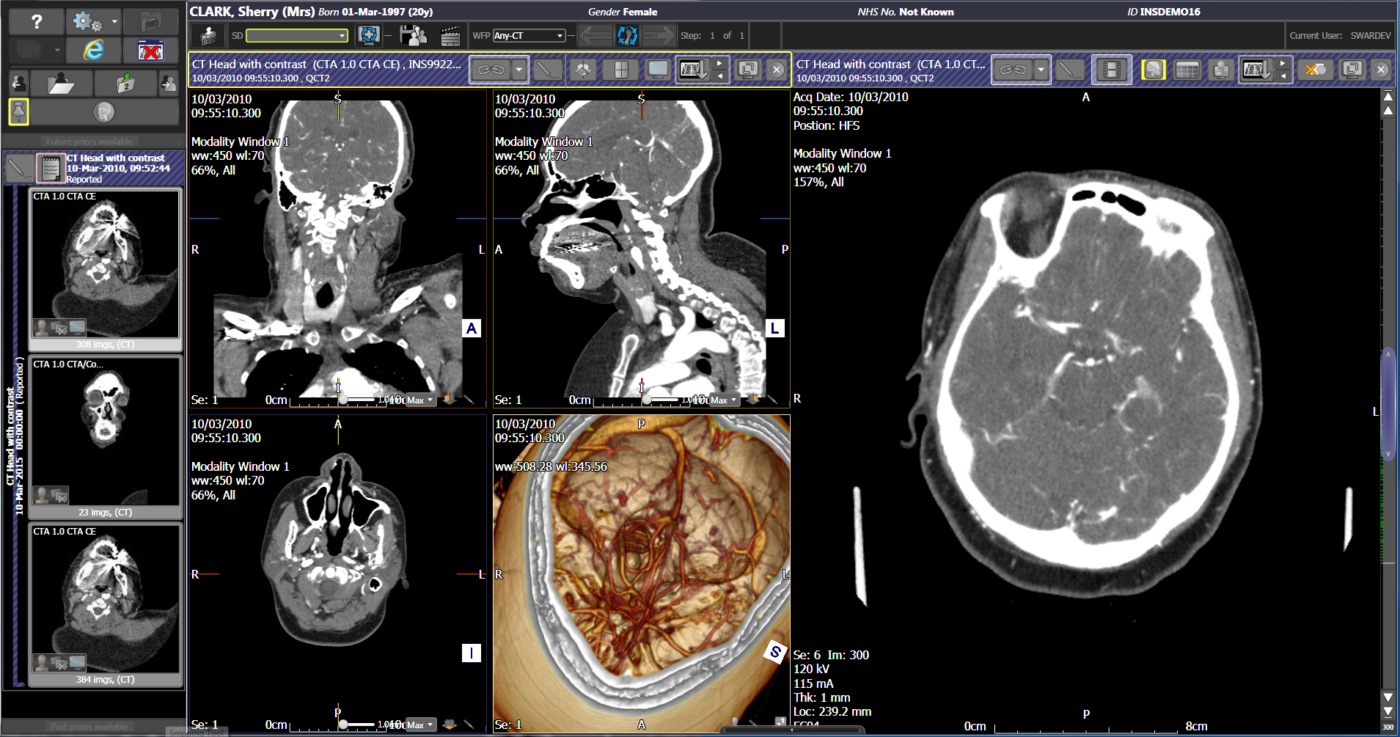Toggle the yellow highlighted stack icon in right viewer

[1154, 69]
